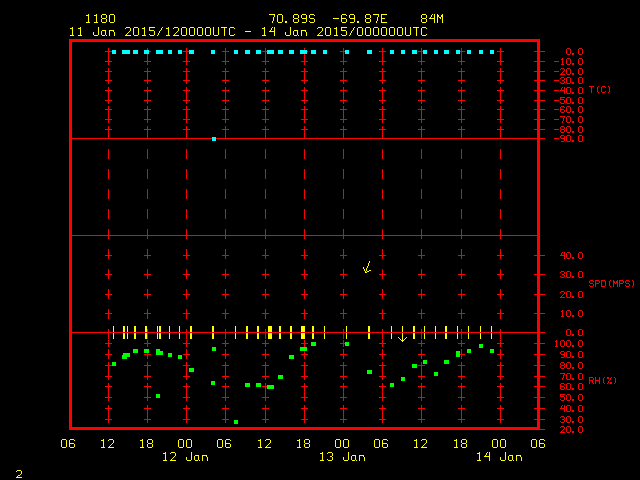The height and width of the screenshot is (480, 640).
Task: Click the latitude value 70.89S
Action: (x=292, y=19)
